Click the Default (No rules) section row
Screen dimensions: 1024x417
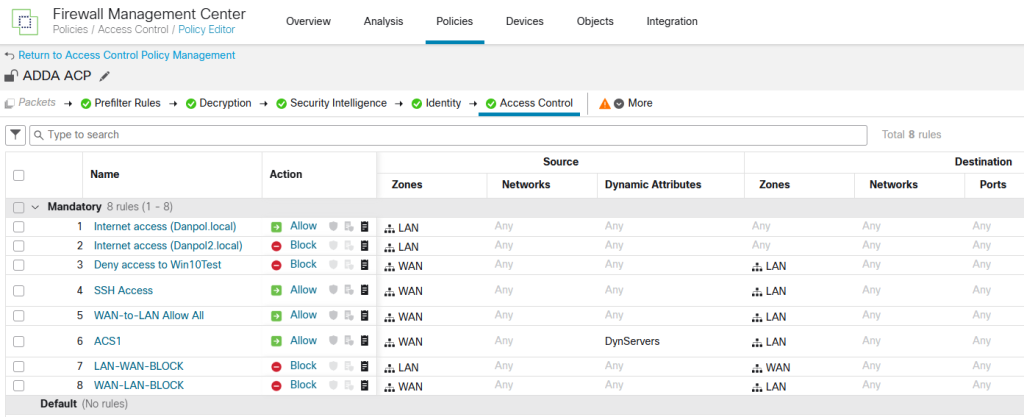[512, 404]
